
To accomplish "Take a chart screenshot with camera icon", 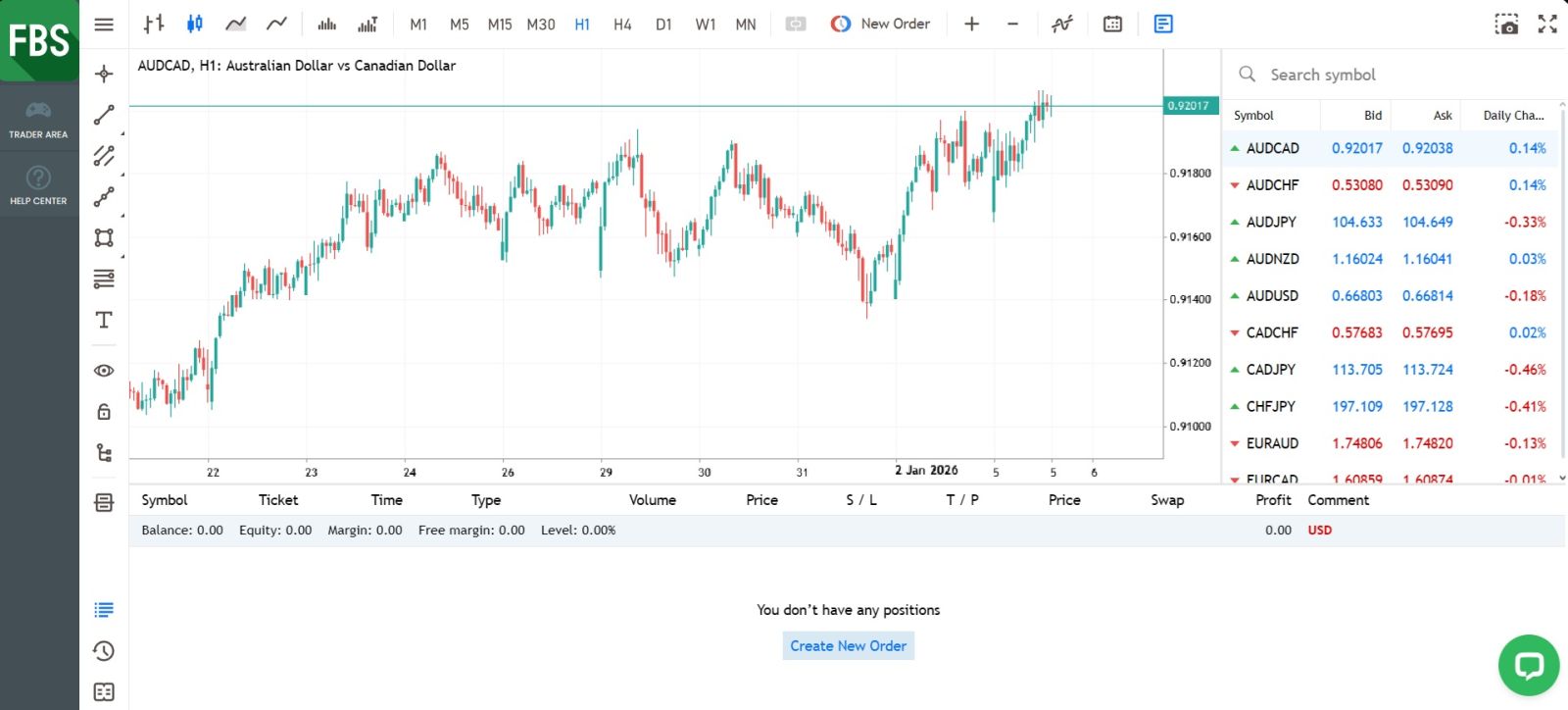I will click(x=1506, y=24).
